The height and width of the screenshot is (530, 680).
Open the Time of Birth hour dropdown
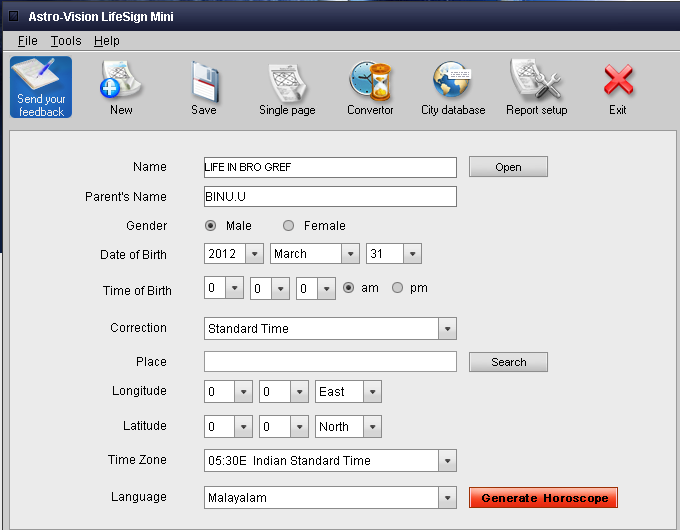(x=235, y=288)
